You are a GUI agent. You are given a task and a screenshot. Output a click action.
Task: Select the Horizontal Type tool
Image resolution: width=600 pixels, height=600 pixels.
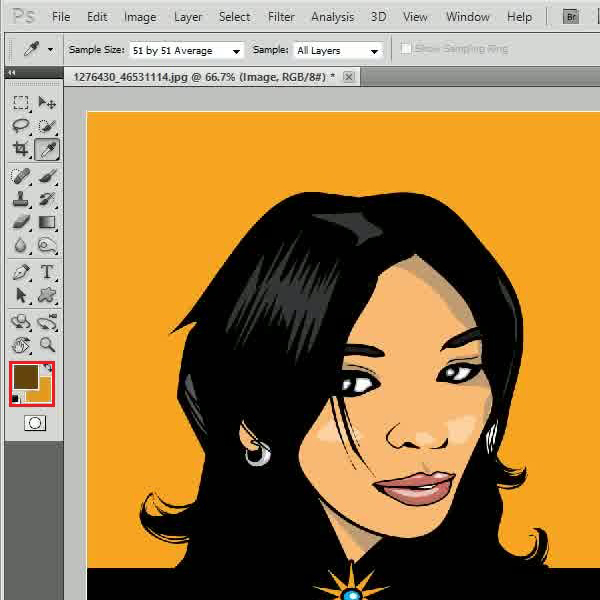coord(47,272)
